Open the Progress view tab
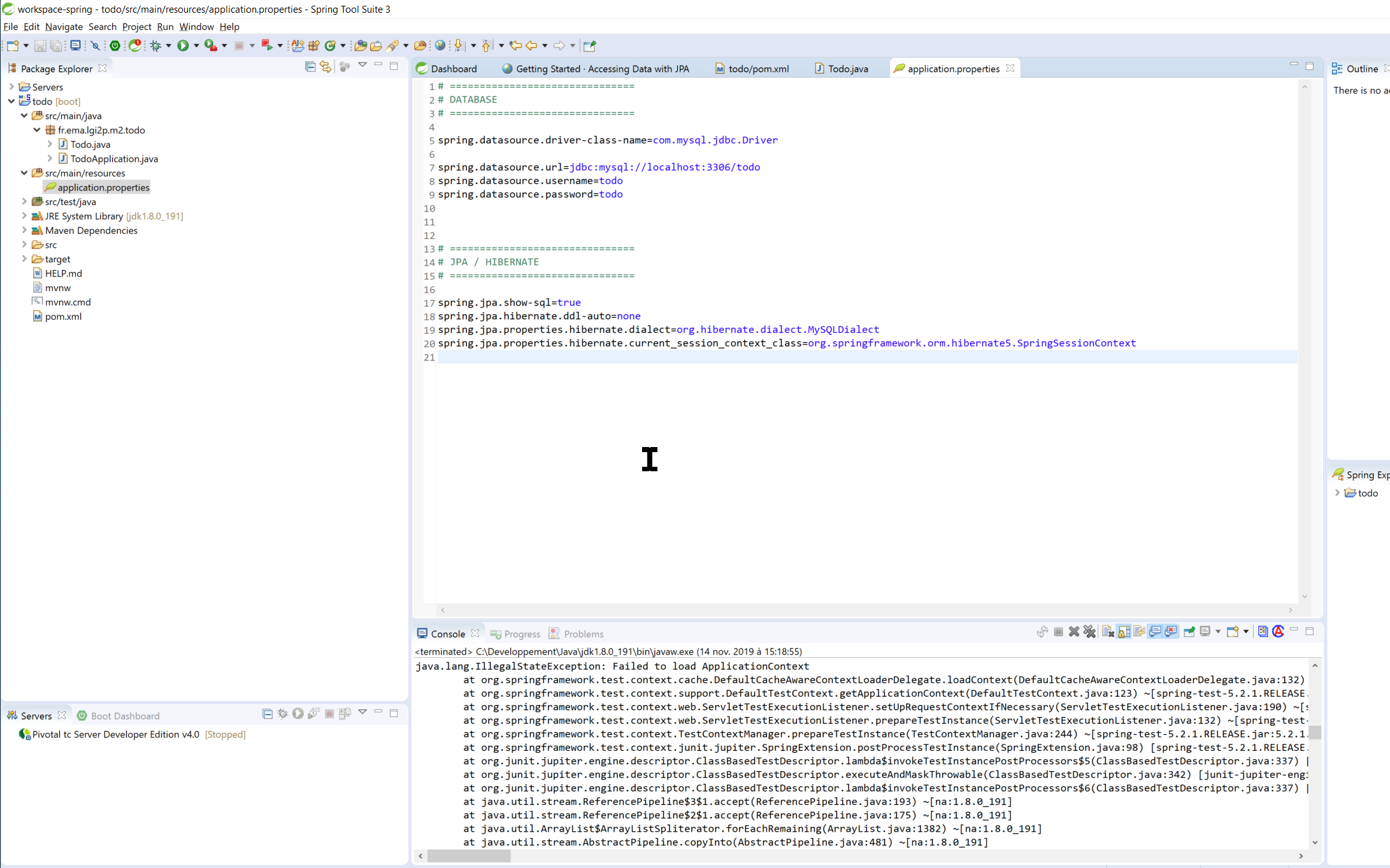The height and width of the screenshot is (868, 1390). pyautogui.click(x=515, y=634)
